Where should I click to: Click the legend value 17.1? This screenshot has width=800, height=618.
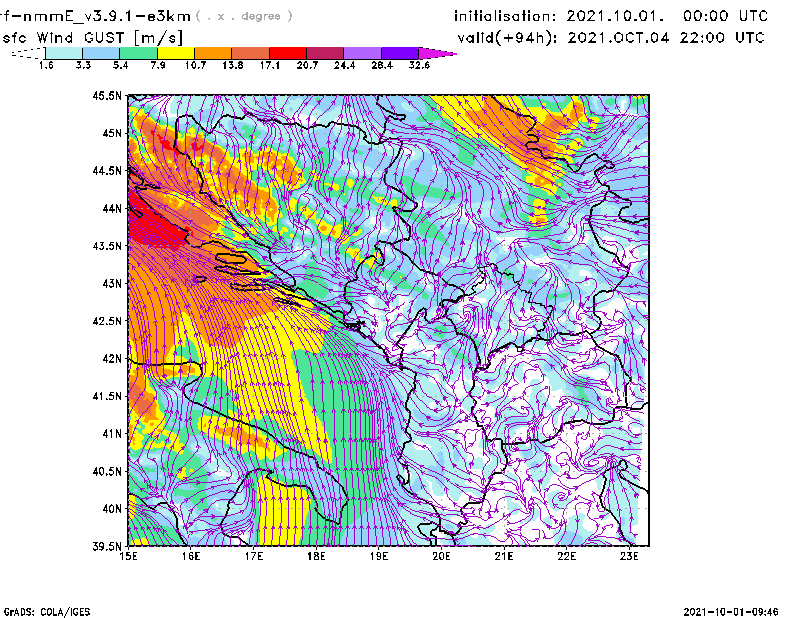pyautogui.click(x=269, y=65)
